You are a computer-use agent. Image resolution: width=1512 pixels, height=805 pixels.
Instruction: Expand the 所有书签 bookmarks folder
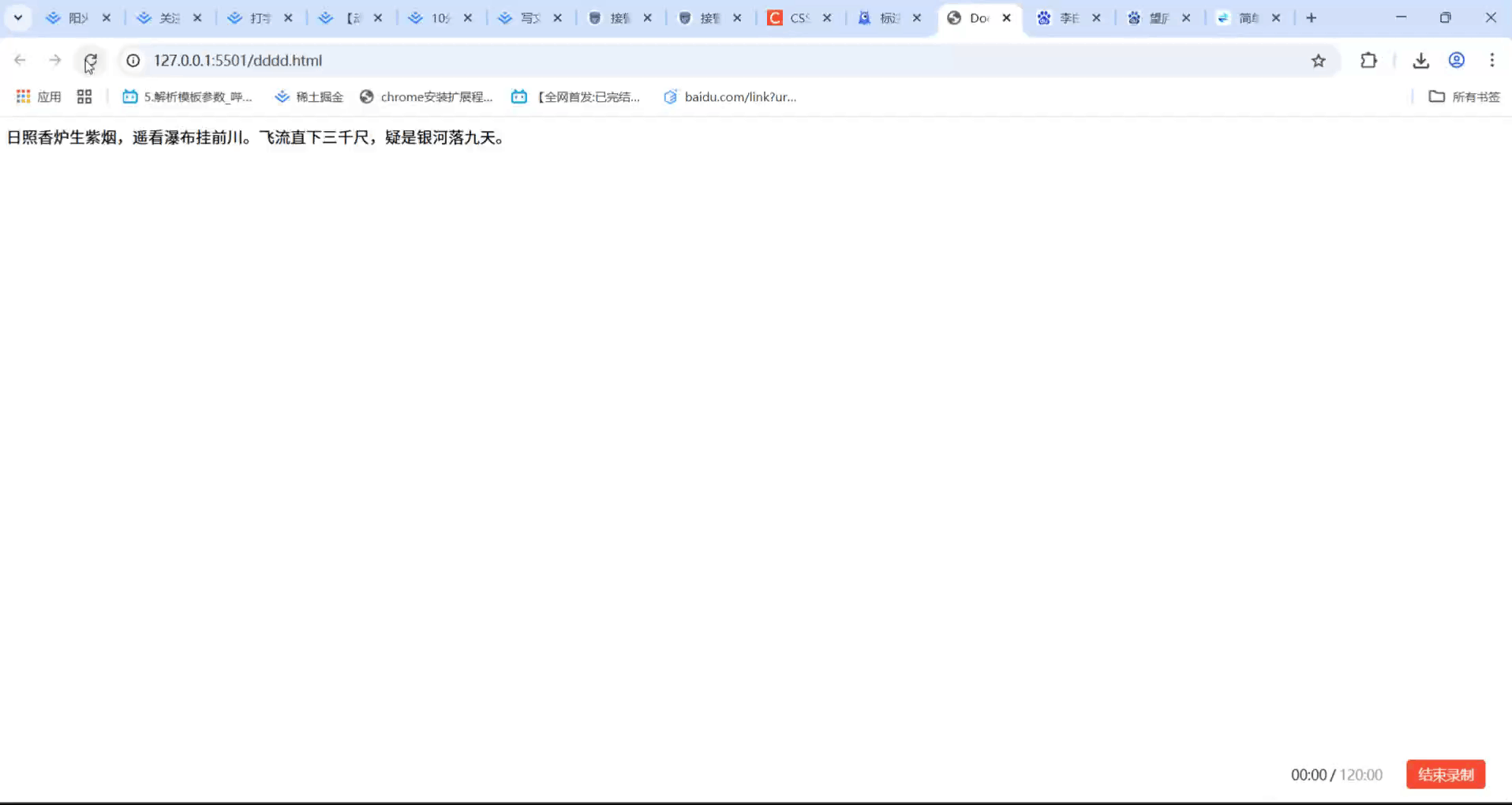[1464, 96]
